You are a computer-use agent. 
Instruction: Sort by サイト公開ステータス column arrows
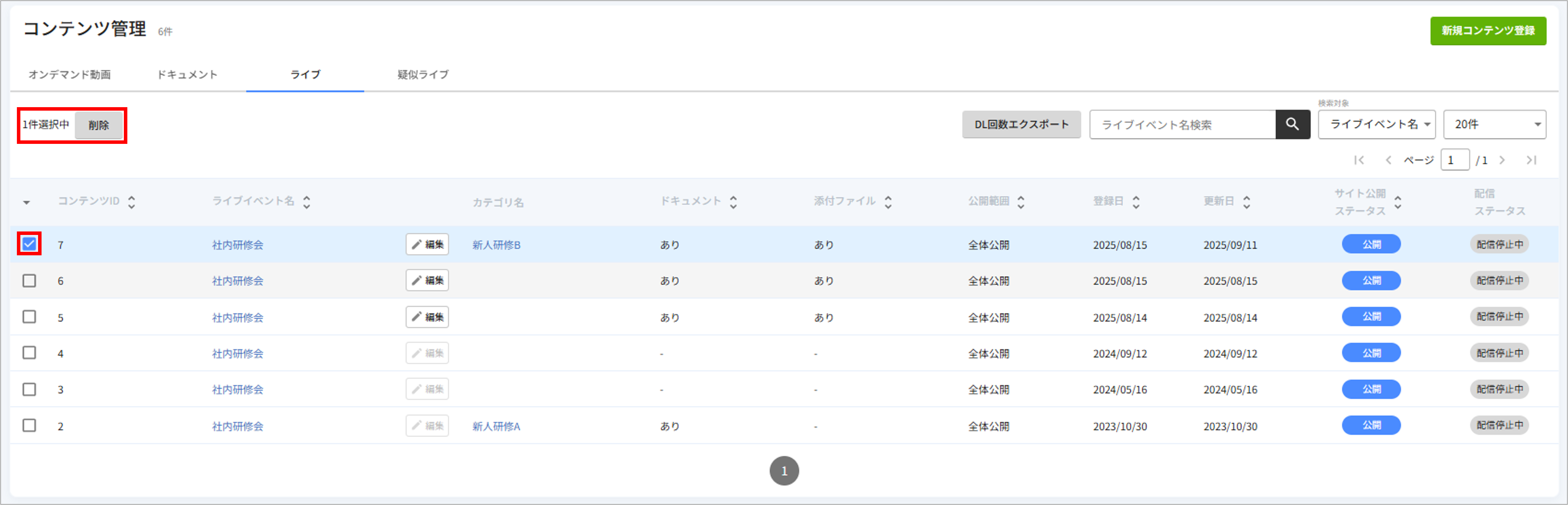(x=1398, y=202)
